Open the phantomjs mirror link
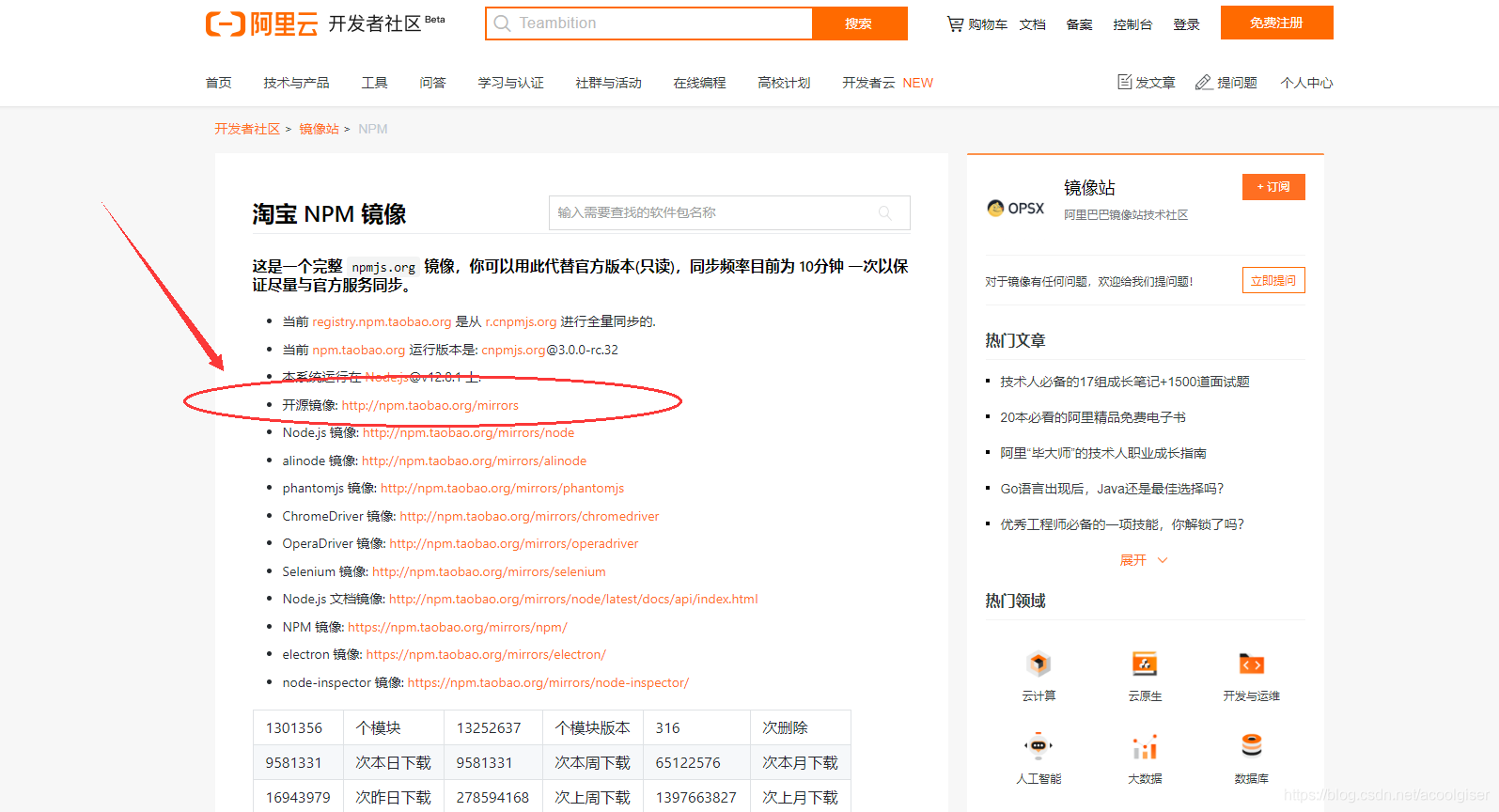Image resolution: width=1499 pixels, height=812 pixels. coord(502,488)
